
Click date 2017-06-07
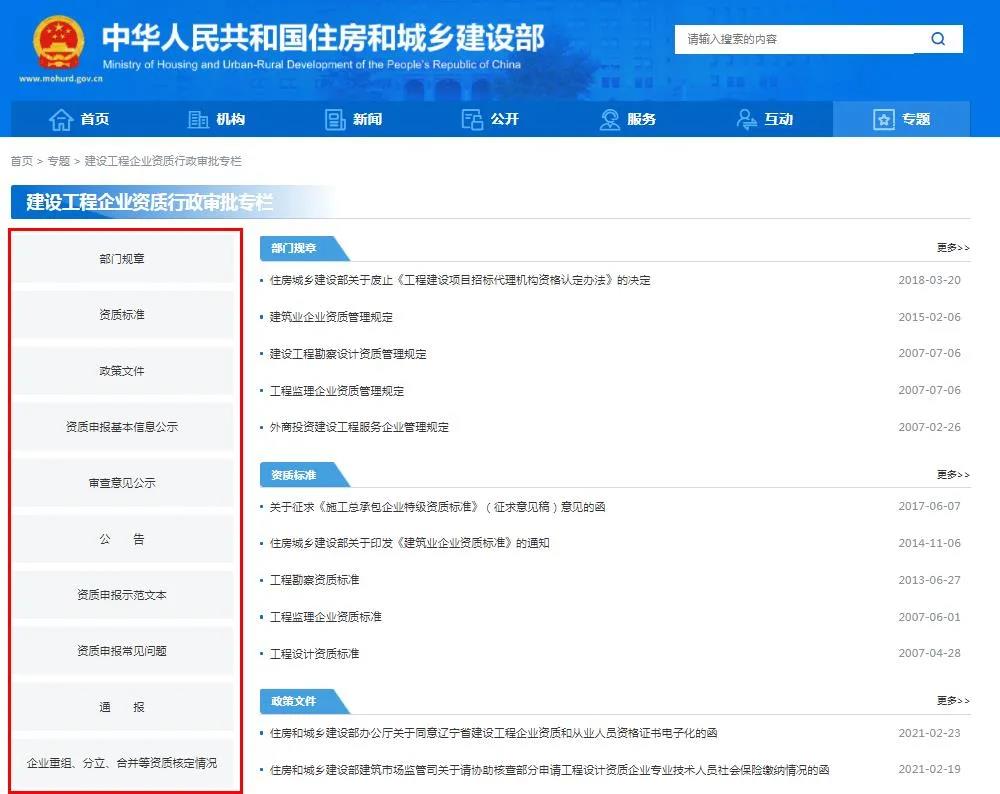point(929,506)
